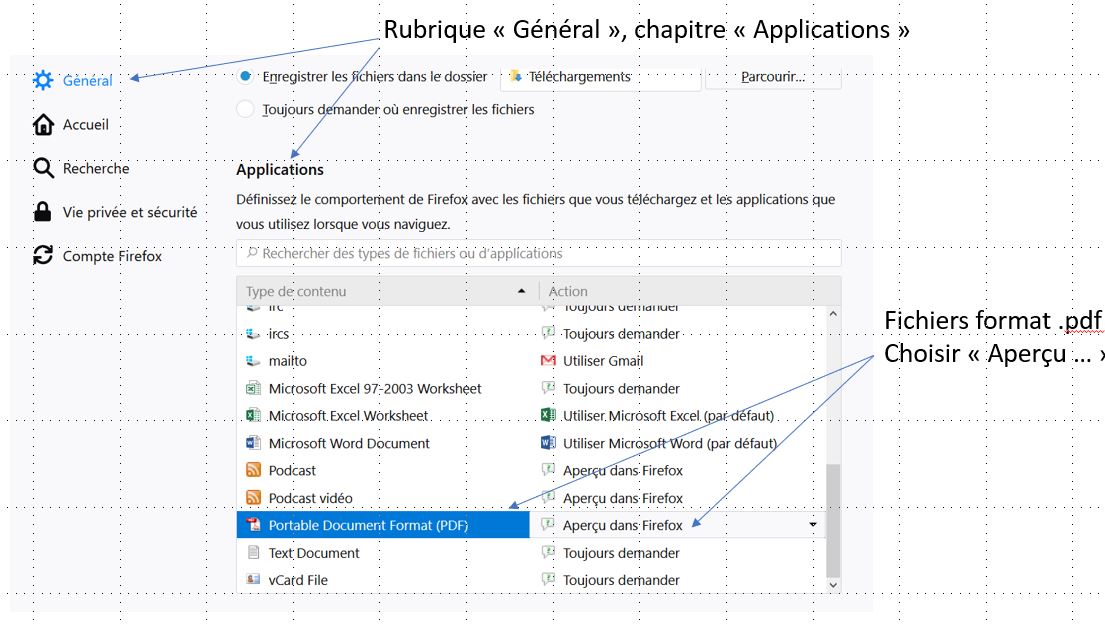The width and height of the screenshot is (1105, 625).
Task: Click the Accueil house icon
Action: (x=43, y=125)
